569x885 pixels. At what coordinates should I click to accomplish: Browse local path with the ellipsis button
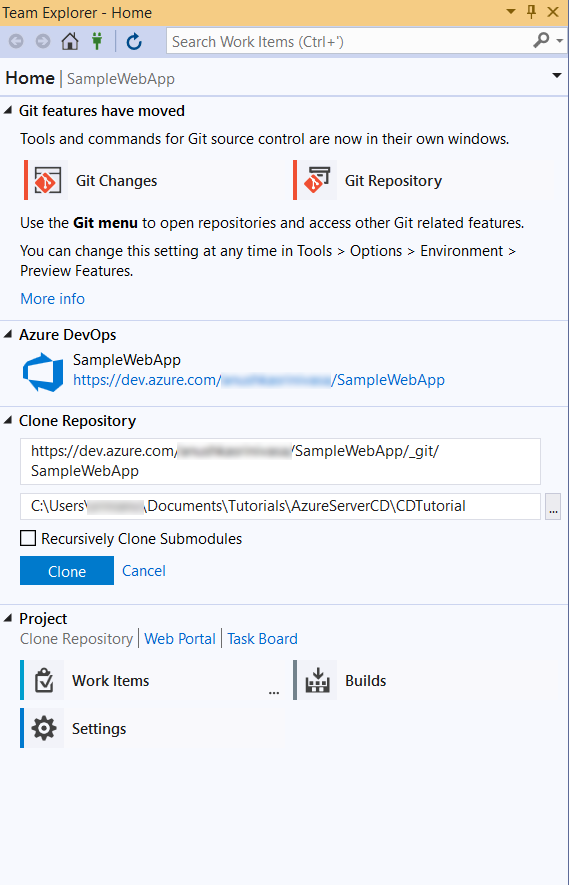click(553, 507)
